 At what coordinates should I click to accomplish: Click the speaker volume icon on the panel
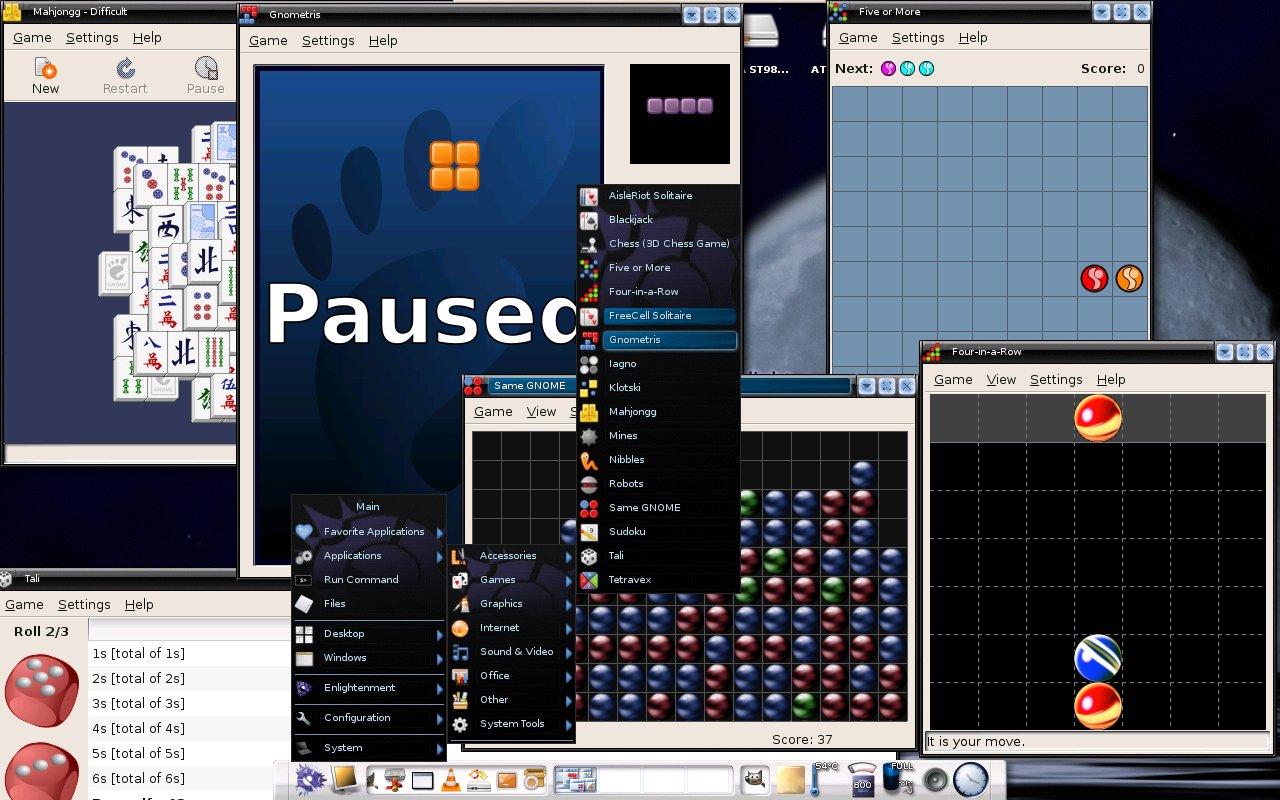pos(936,779)
